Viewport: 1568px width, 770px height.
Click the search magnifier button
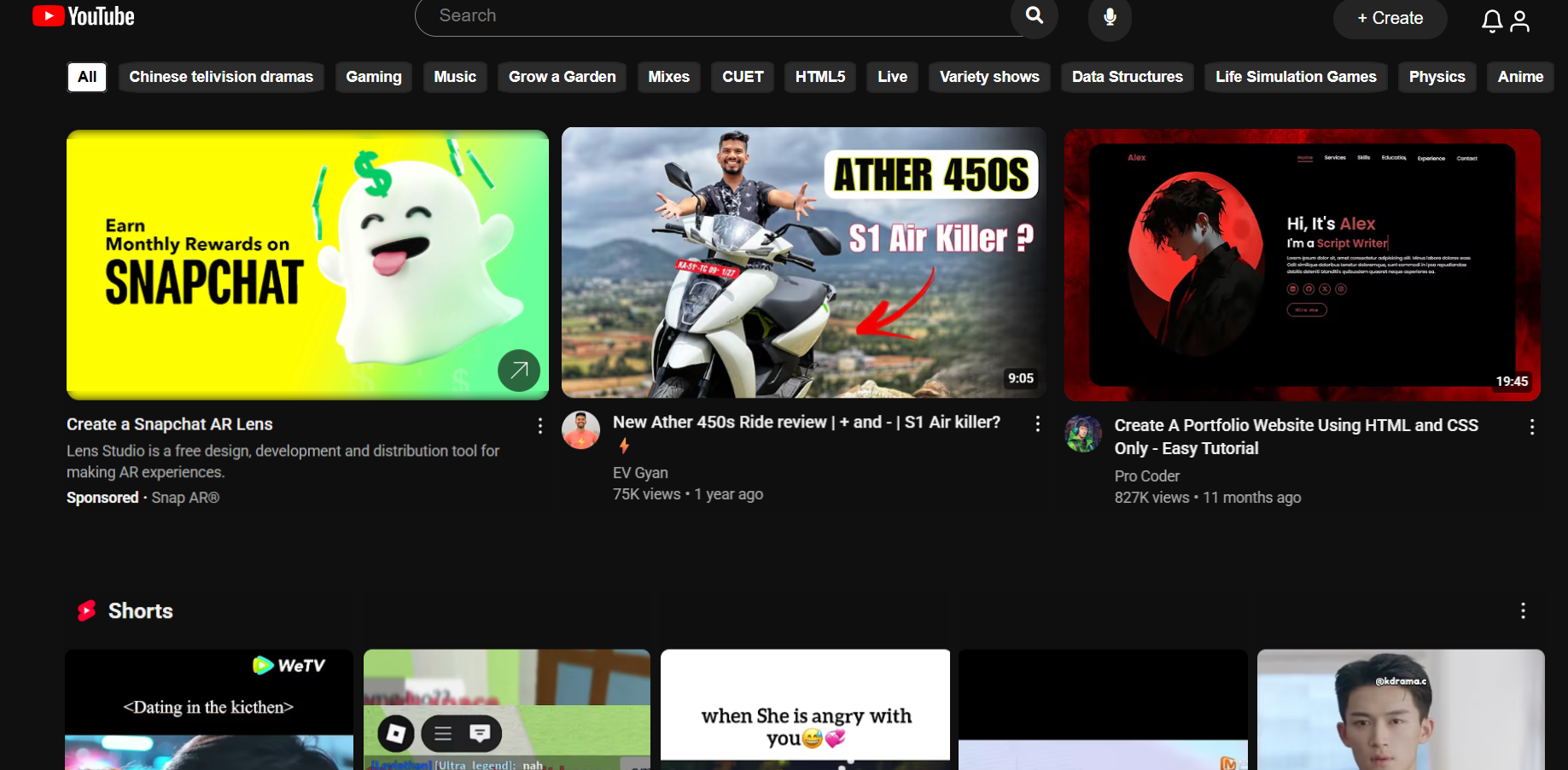tap(1034, 15)
